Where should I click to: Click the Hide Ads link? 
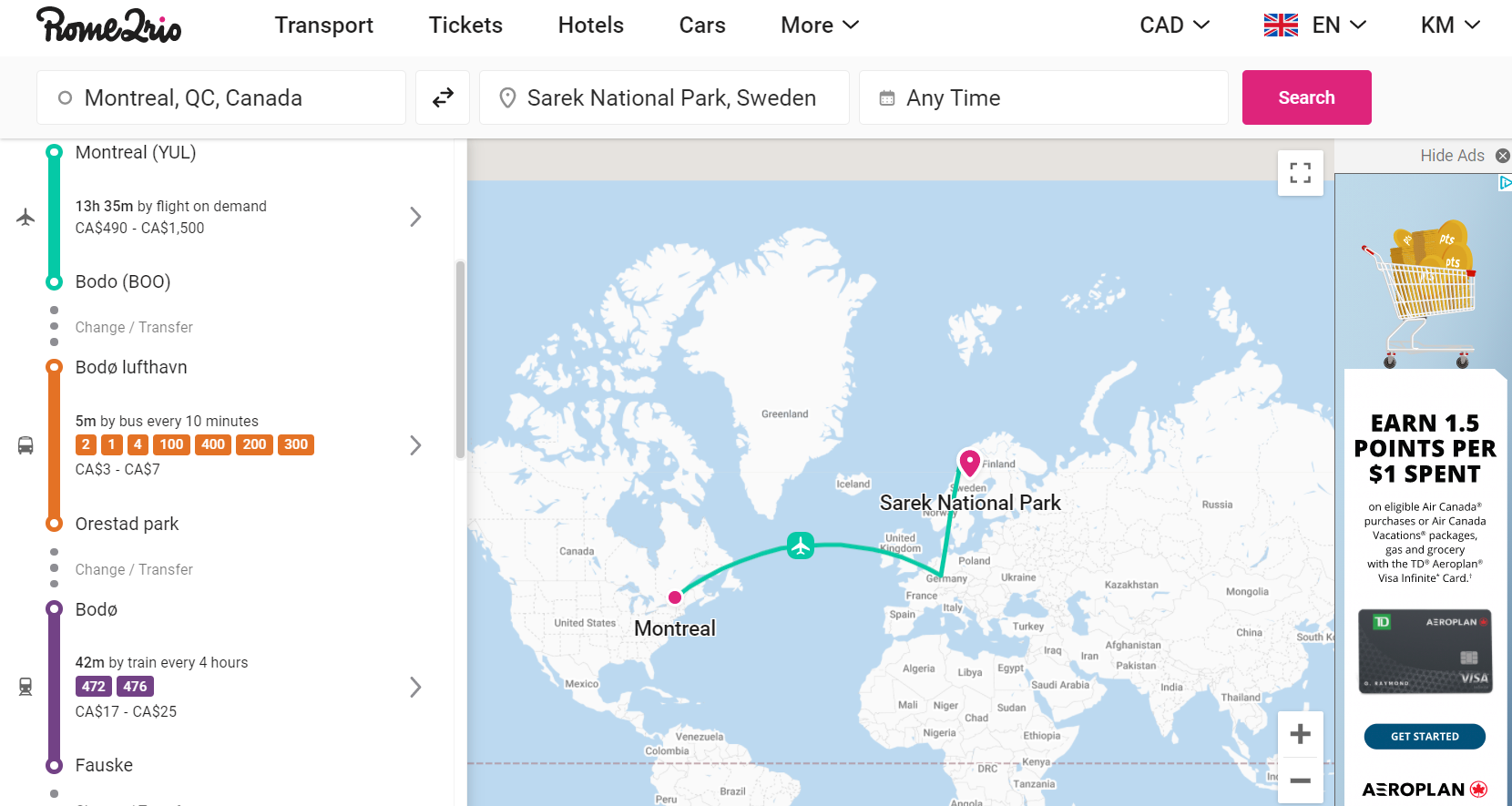(1452, 156)
